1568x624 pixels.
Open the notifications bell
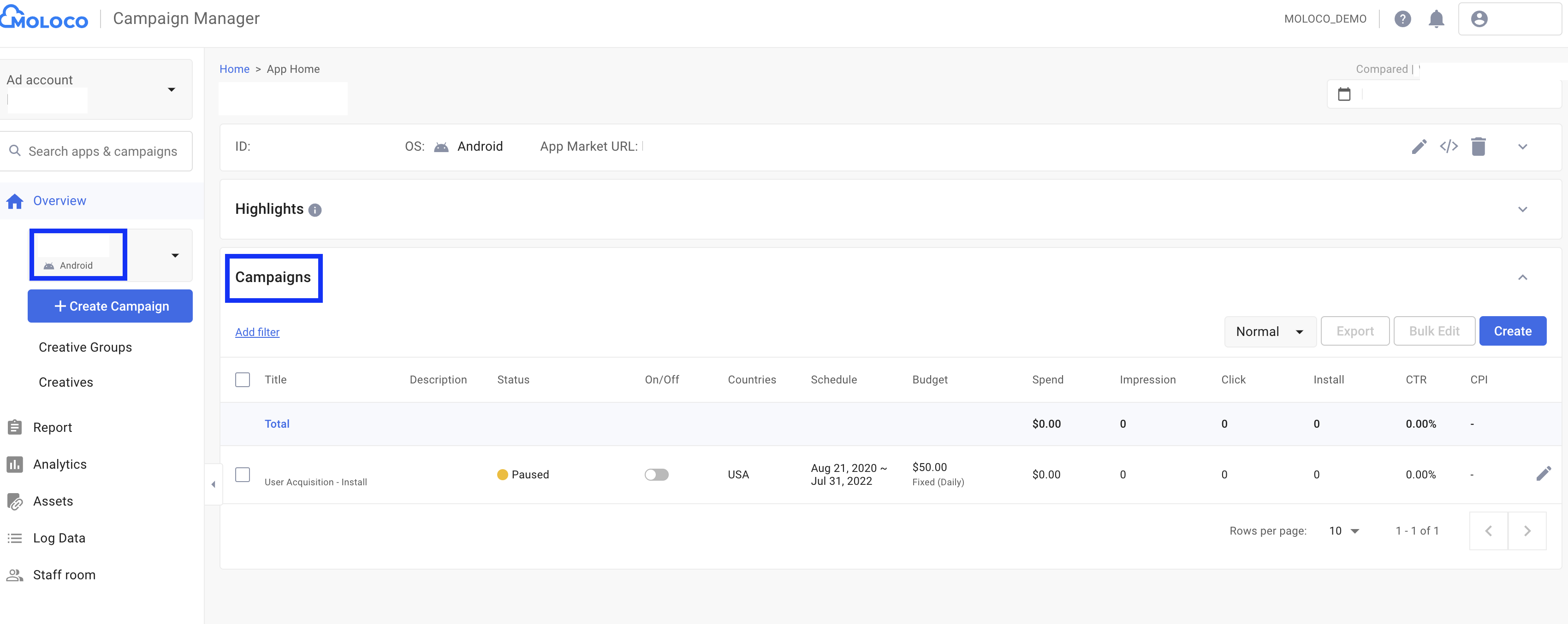(1436, 19)
